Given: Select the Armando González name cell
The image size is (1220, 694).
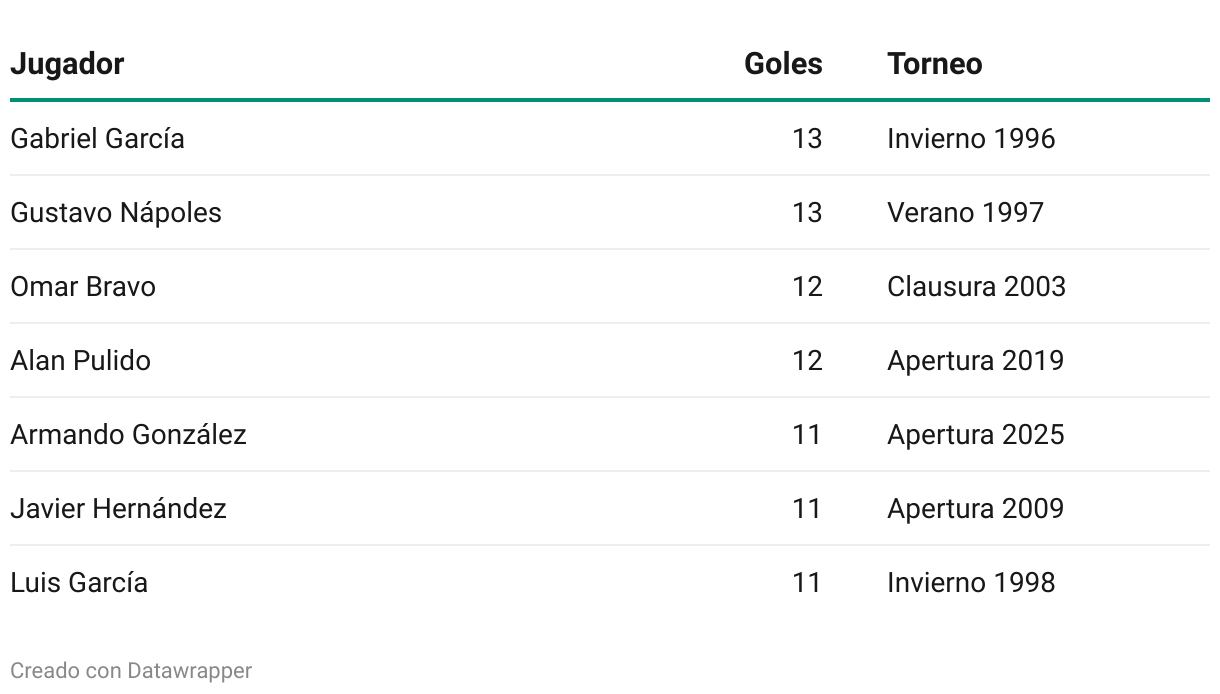Looking at the screenshot, I should click(128, 435).
